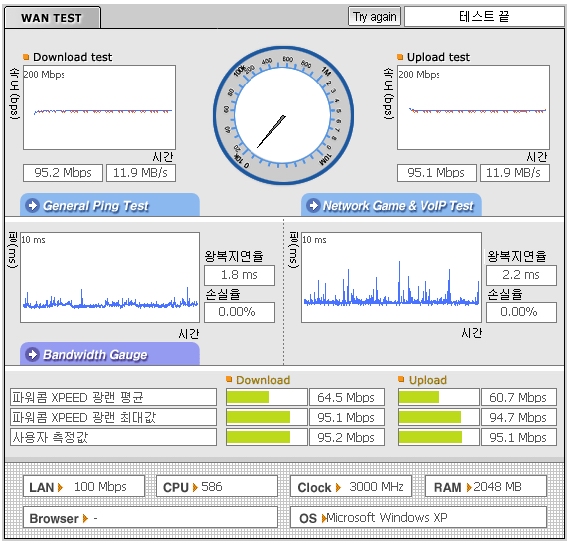Click the orange square beside Download test
This screenshot has width=570, height=545.
26,57
